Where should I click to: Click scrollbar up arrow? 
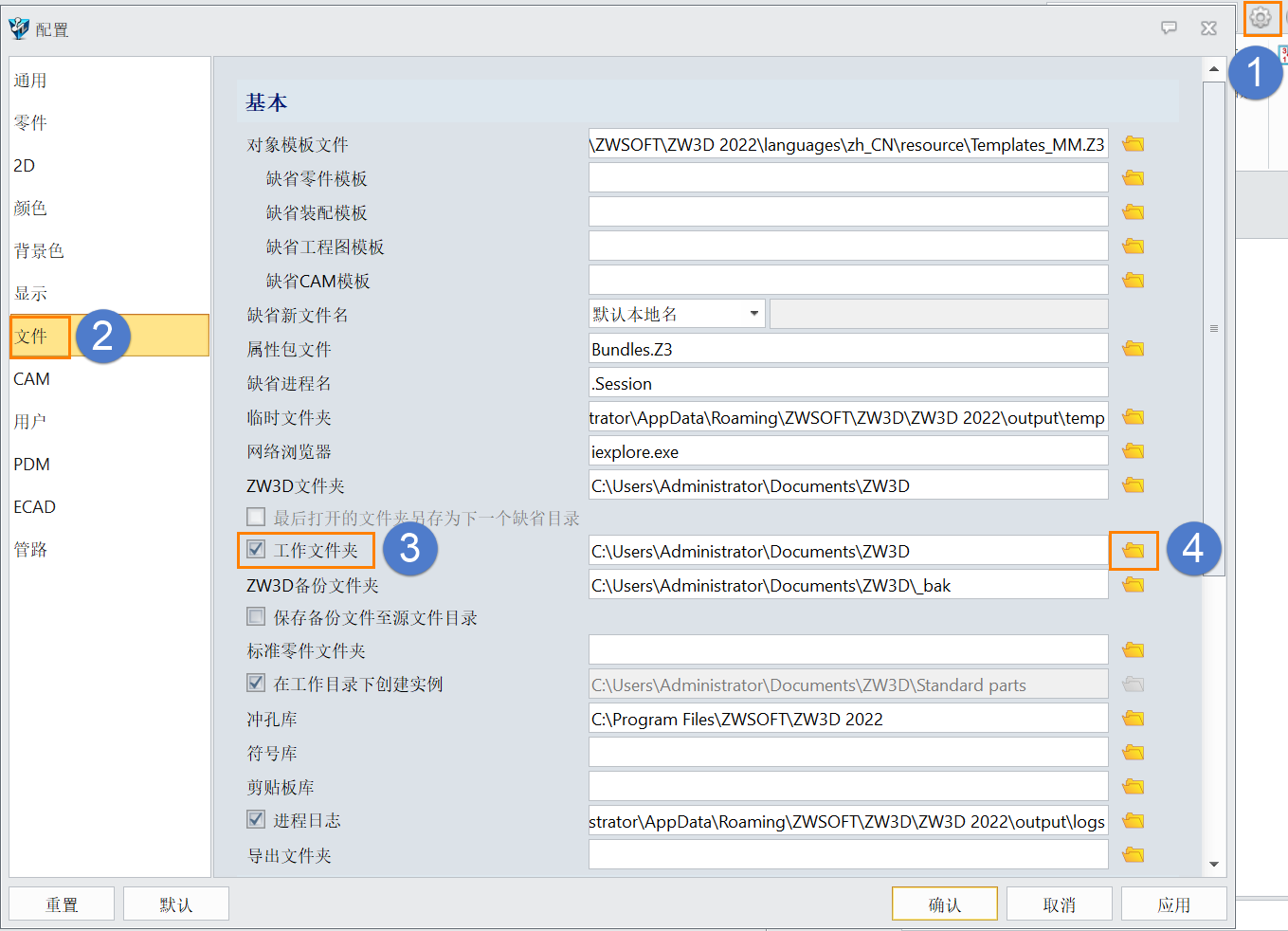pos(1214,69)
